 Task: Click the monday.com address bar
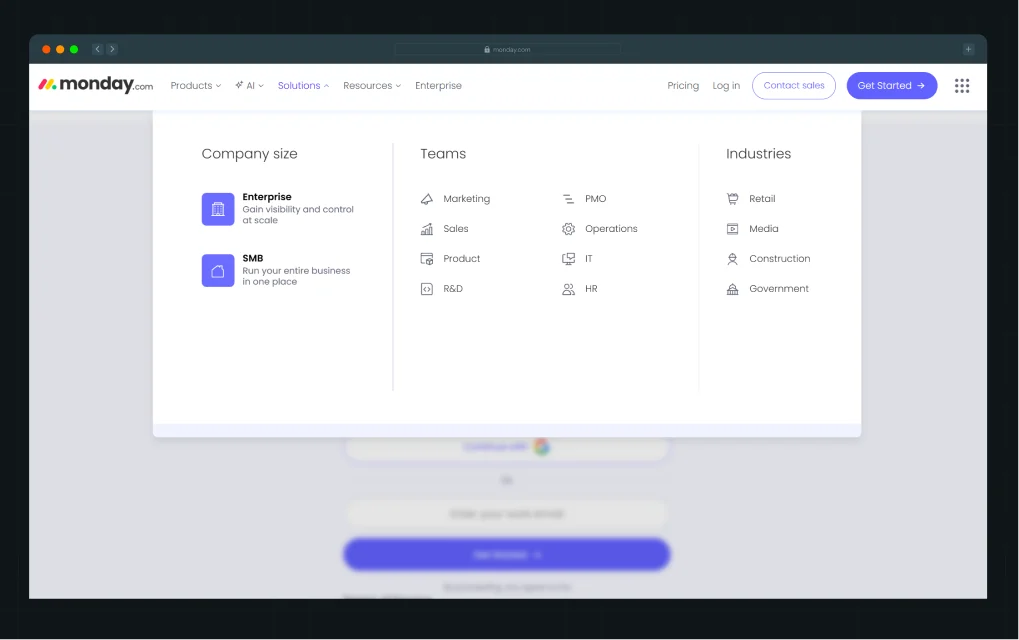coord(507,49)
